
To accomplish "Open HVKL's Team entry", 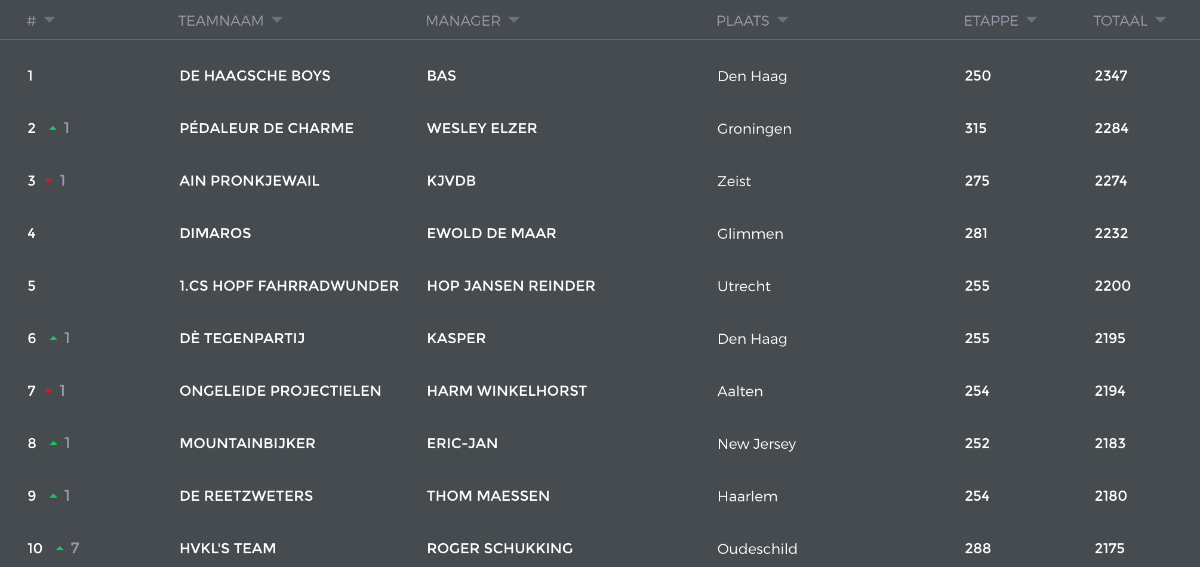I will [227, 548].
